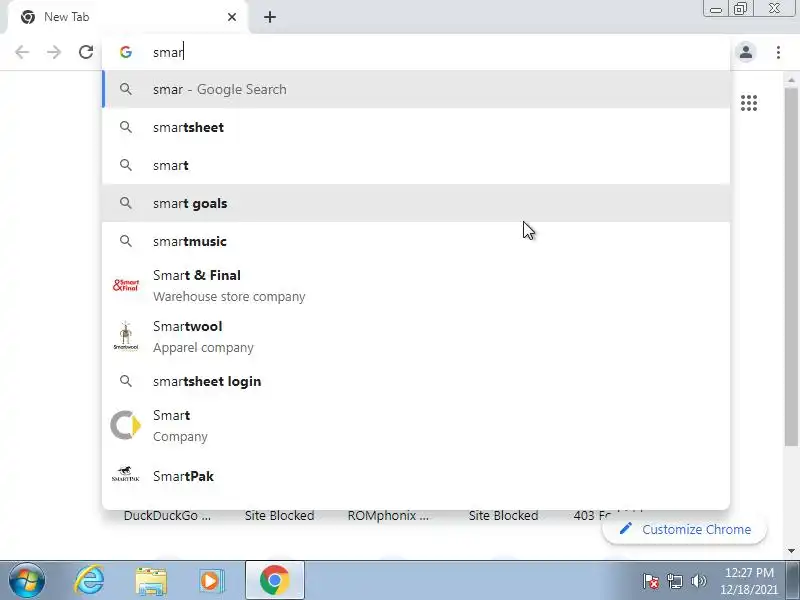
Task: Open Site Blocked shortcut after ROMphonix
Action: tap(504, 515)
